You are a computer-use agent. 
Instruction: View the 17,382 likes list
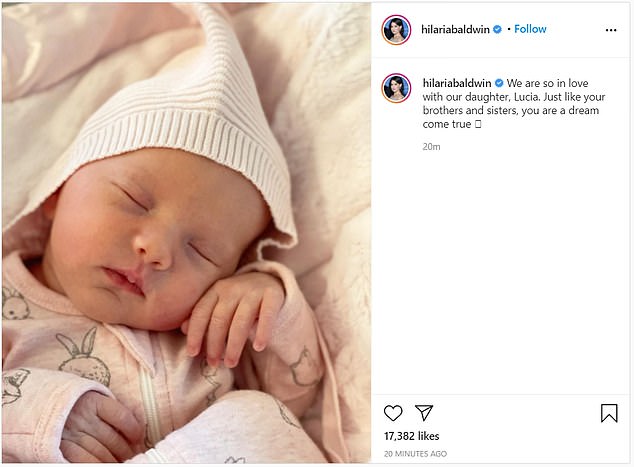411,436
